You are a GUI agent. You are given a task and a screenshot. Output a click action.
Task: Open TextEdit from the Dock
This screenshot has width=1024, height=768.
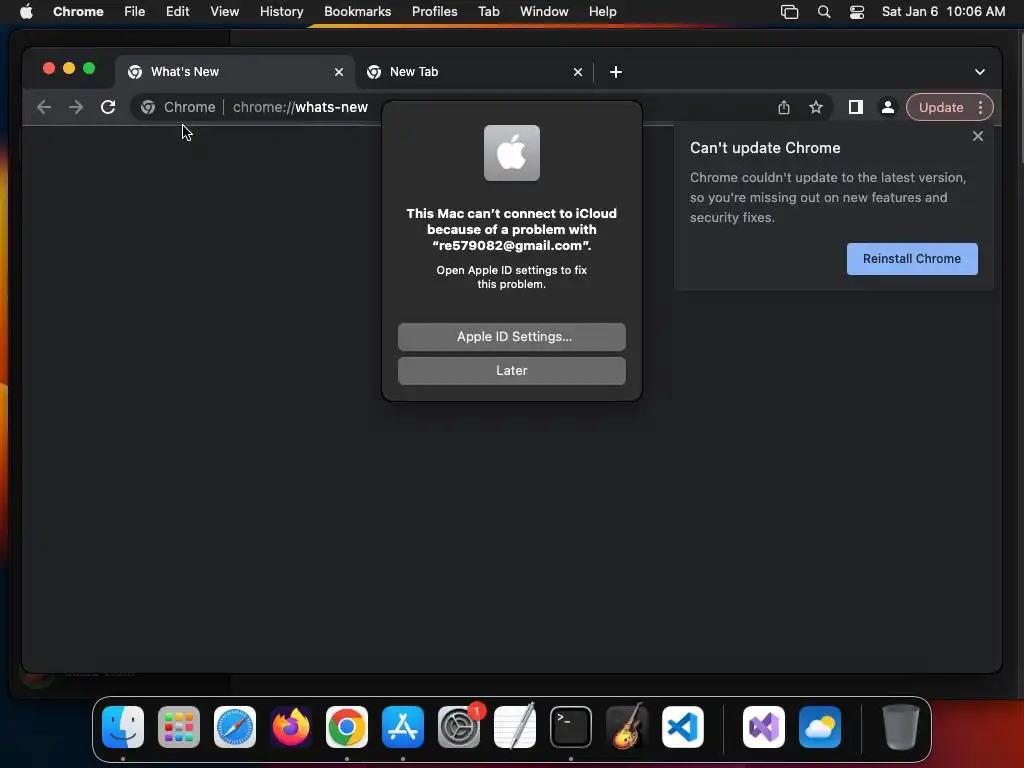(515, 727)
